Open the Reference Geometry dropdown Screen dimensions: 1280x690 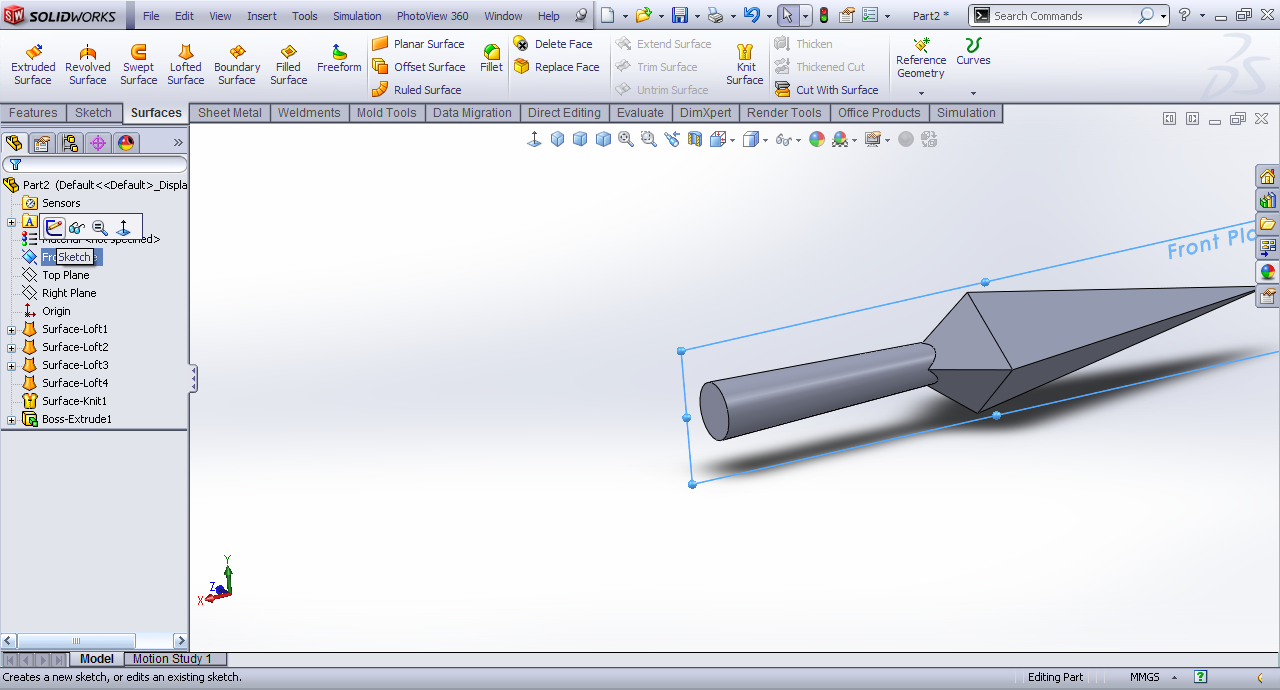point(921,93)
